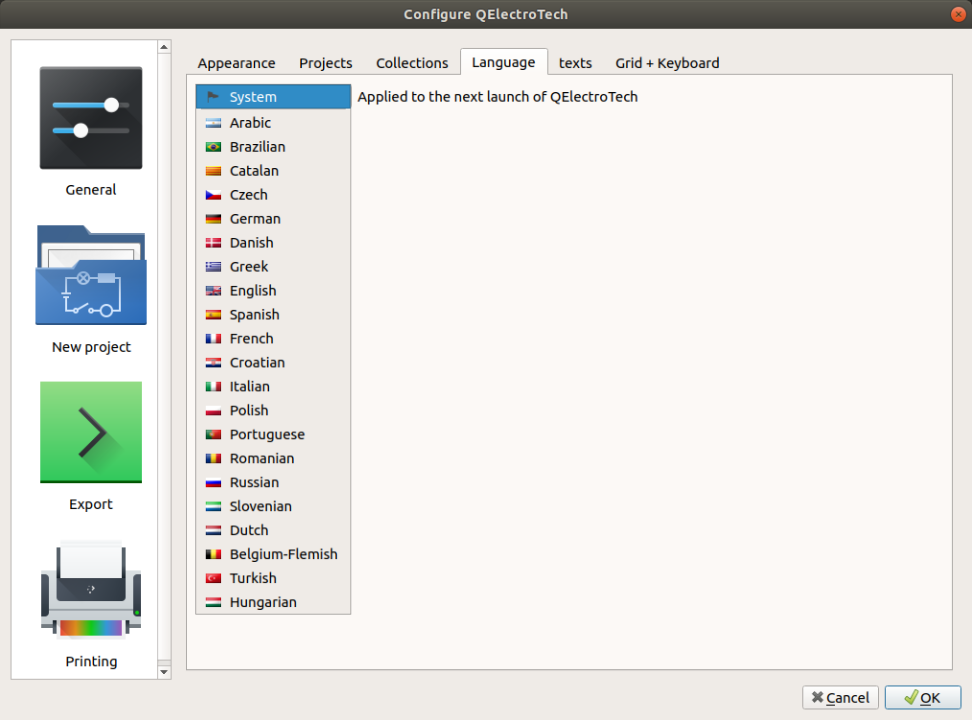This screenshot has height=720, width=972.
Task: Switch to the Appearance tab
Action: coord(236,63)
